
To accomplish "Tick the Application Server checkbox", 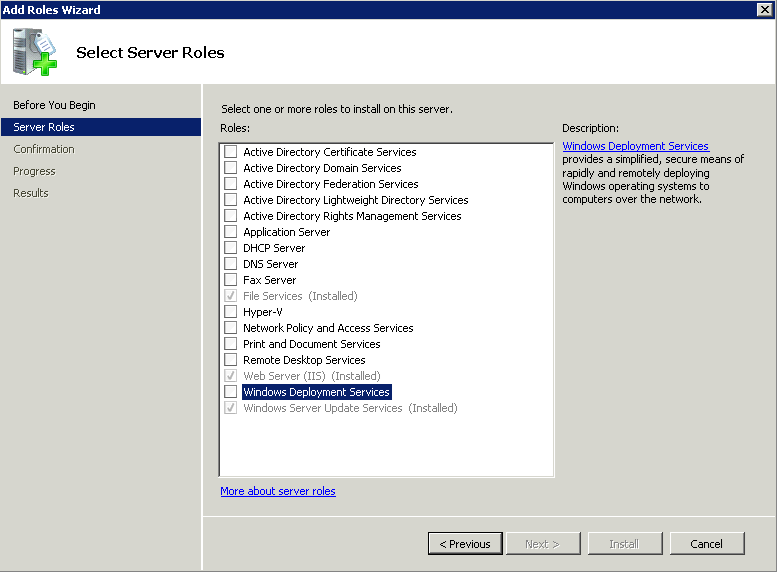I will [230, 231].
